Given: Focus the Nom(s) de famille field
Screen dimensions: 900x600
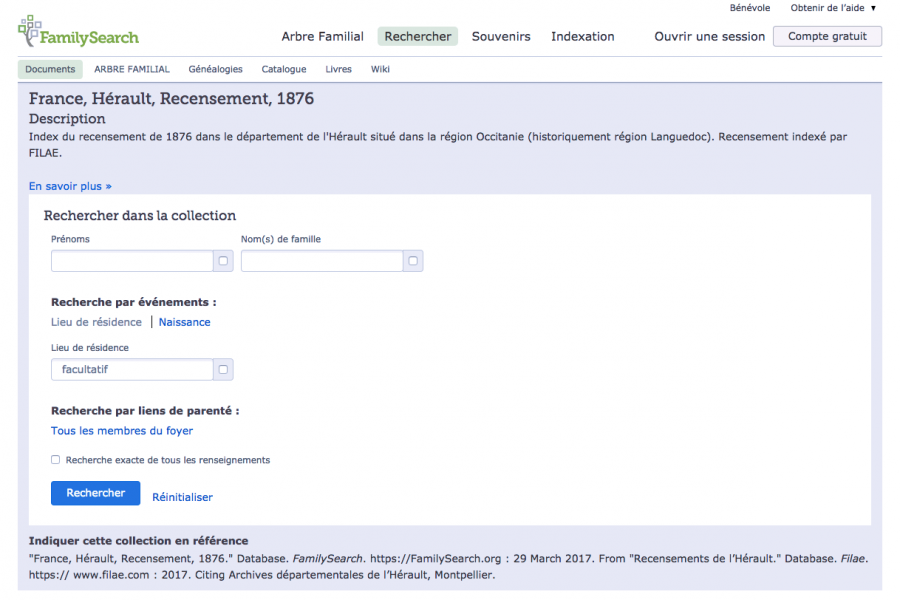Looking at the screenshot, I should click(x=322, y=261).
